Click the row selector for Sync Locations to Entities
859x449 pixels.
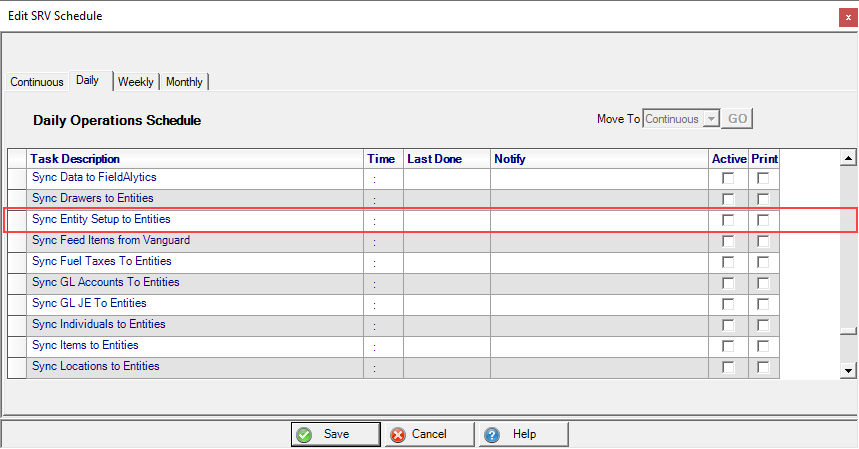click(17, 367)
